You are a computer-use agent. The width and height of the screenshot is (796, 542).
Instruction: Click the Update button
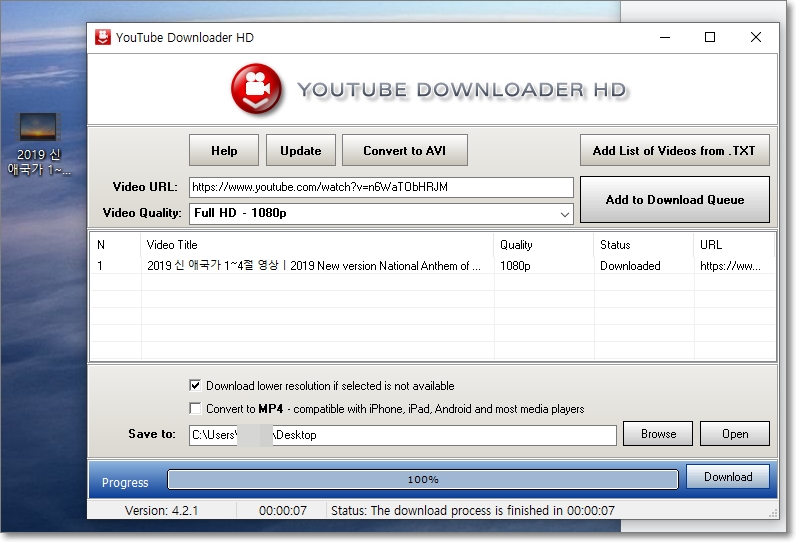pyautogui.click(x=301, y=150)
